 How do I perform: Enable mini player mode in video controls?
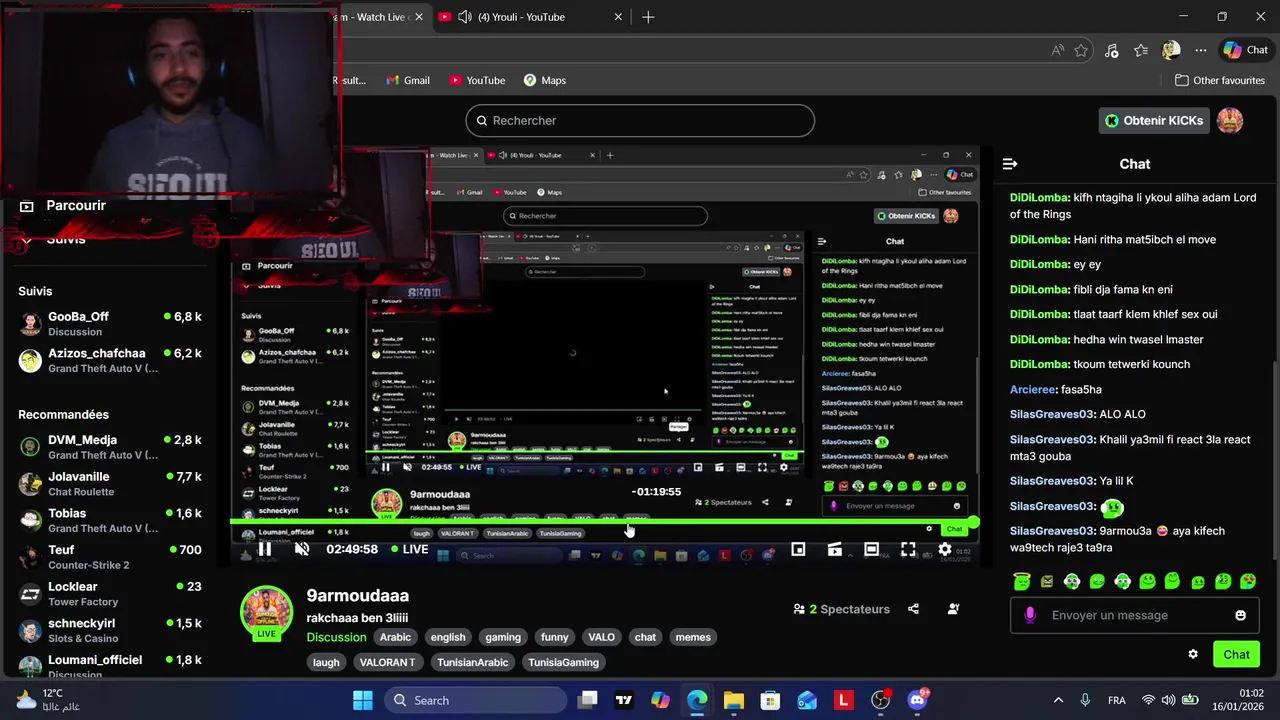coord(798,549)
